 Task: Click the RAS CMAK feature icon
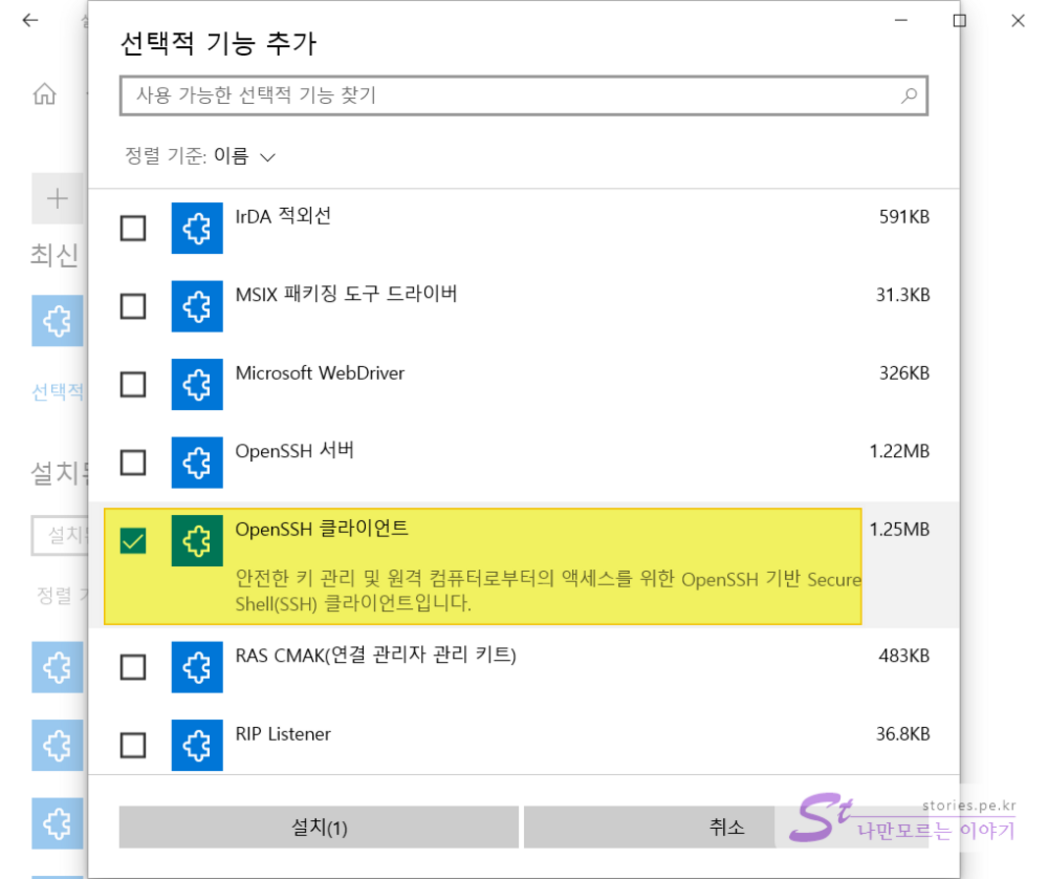click(196, 667)
